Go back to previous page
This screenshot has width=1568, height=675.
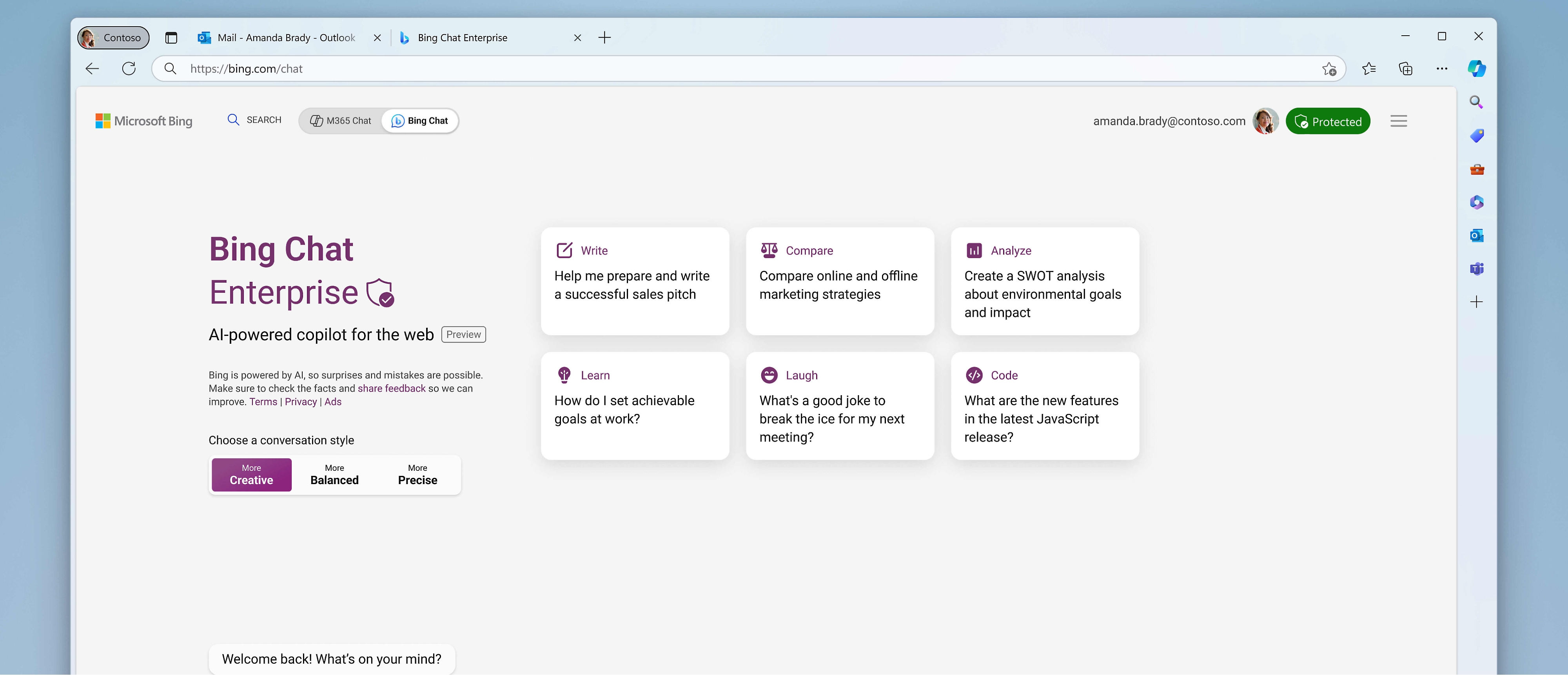(93, 69)
